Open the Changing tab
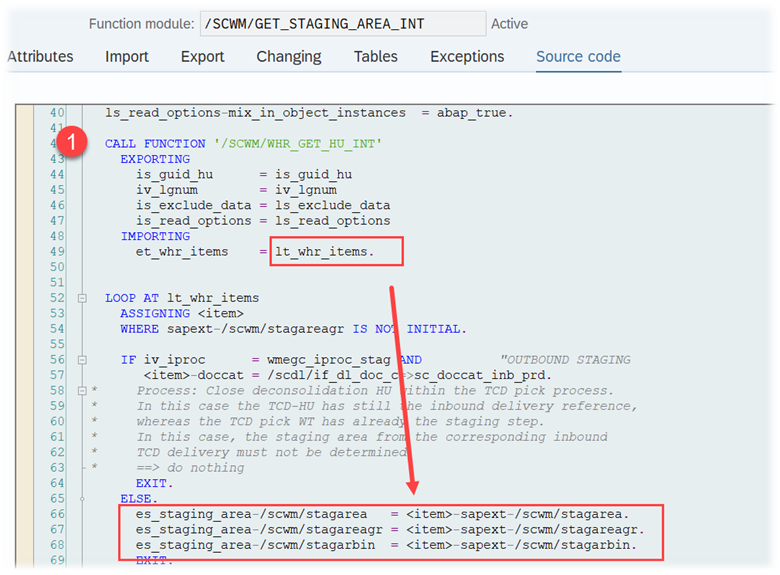 point(289,57)
